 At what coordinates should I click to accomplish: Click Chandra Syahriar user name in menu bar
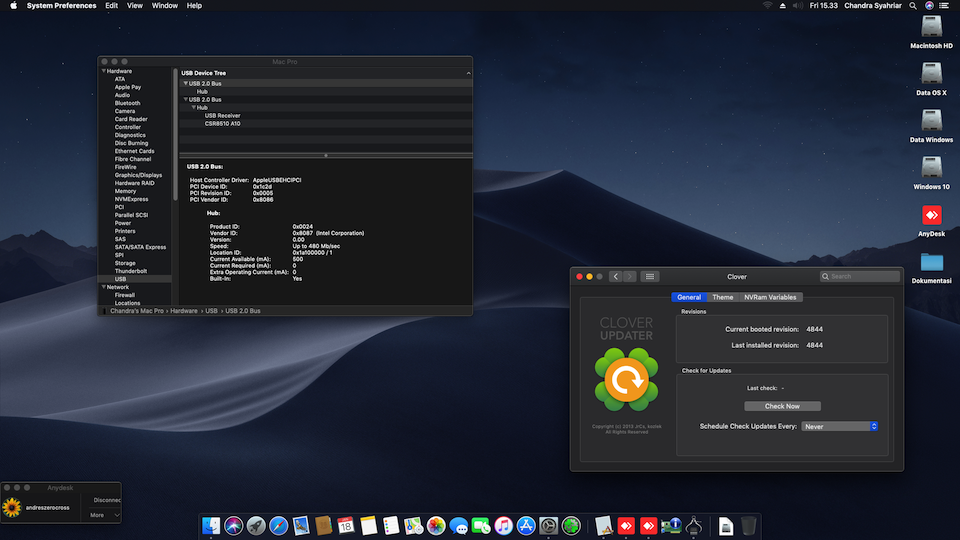tap(872, 6)
